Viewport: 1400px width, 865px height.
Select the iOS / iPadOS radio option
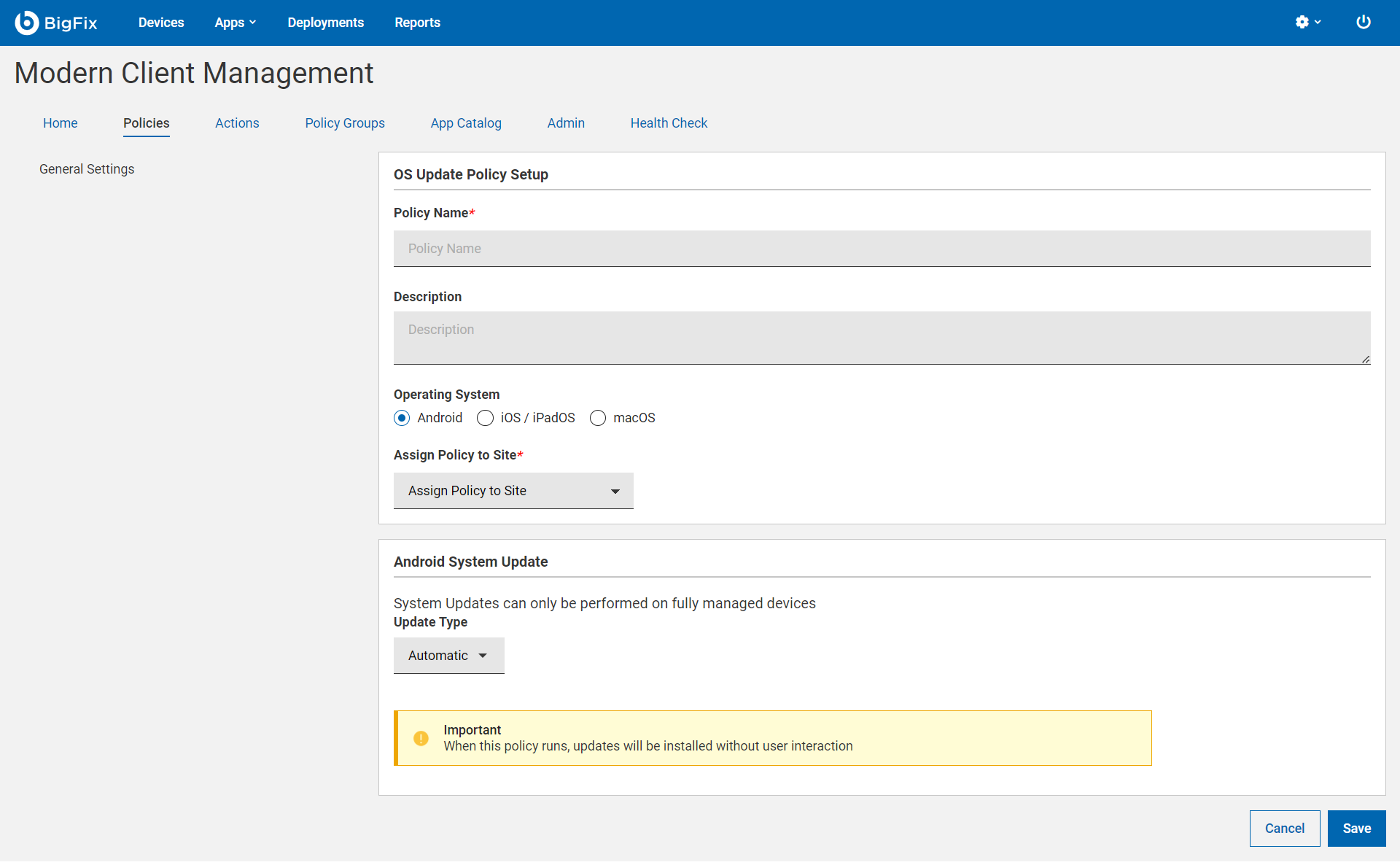click(485, 418)
